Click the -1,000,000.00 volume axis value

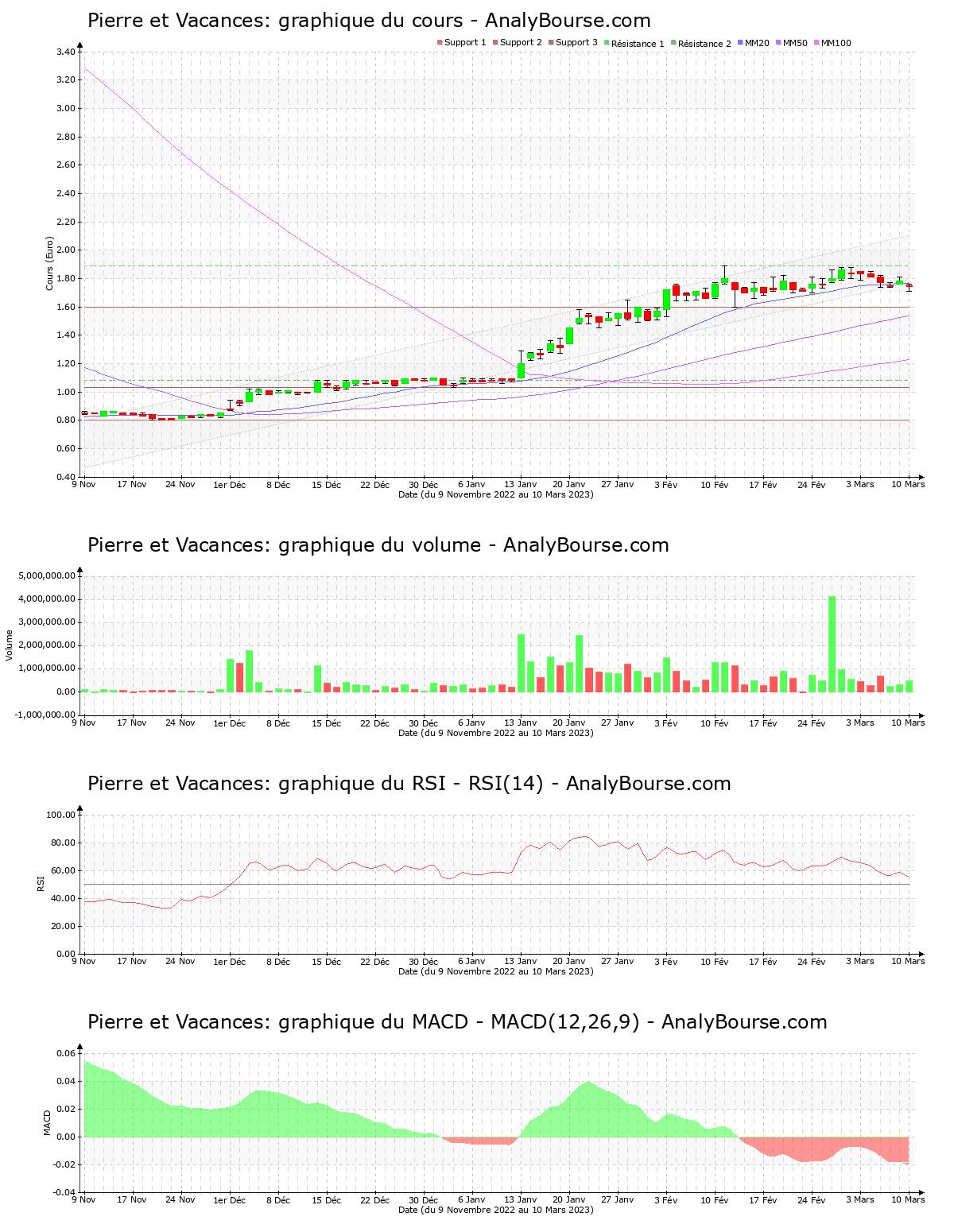tap(45, 715)
